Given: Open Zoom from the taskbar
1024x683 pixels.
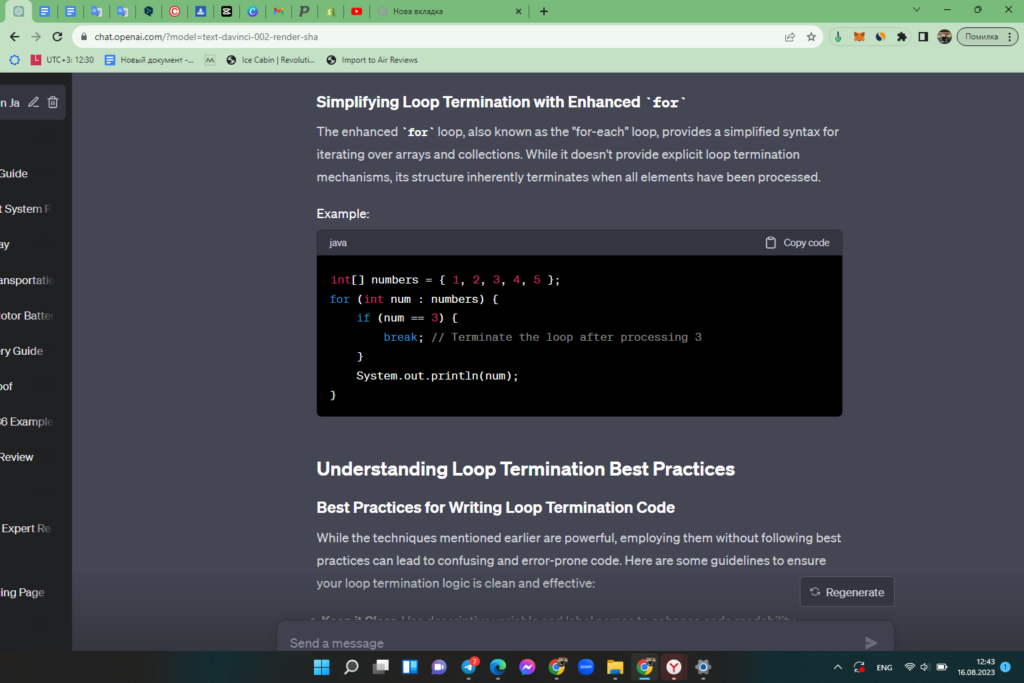Looking at the screenshot, I should coord(586,667).
